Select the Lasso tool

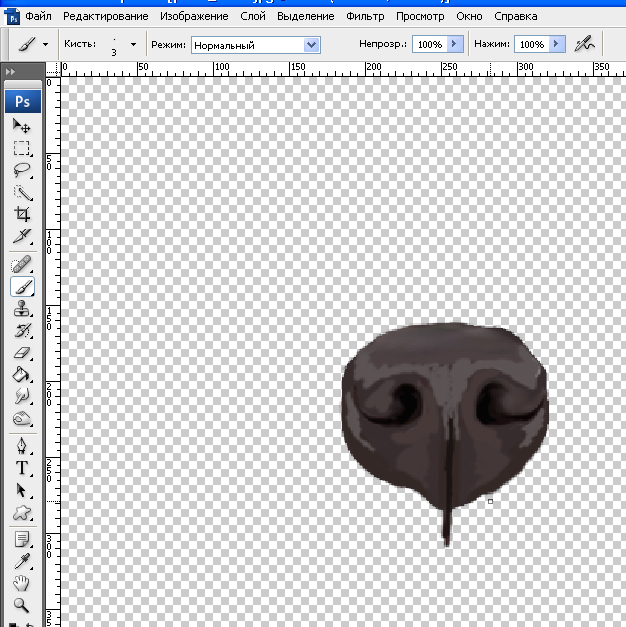pyautogui.click(x=22, y=171)
